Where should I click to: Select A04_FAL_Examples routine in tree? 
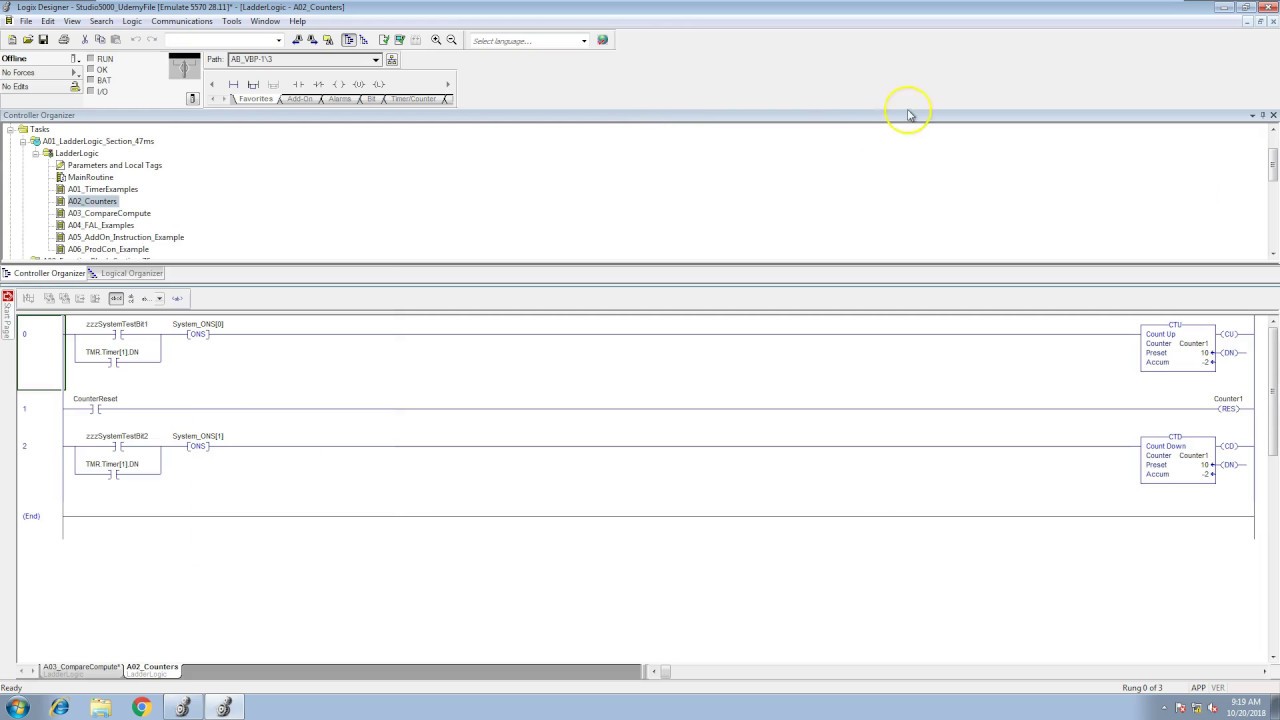point(101,225)
